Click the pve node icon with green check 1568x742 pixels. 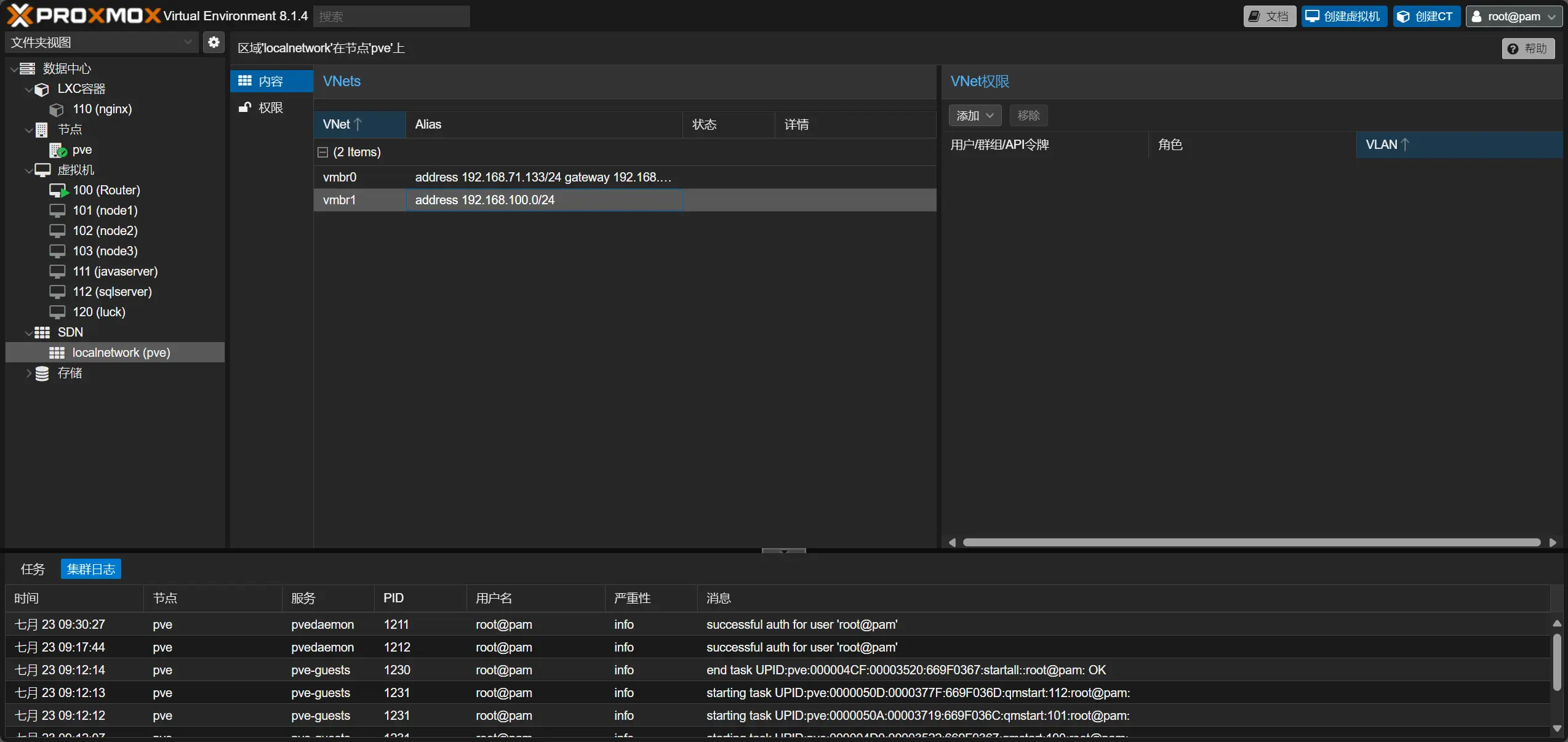pos(58,150)
